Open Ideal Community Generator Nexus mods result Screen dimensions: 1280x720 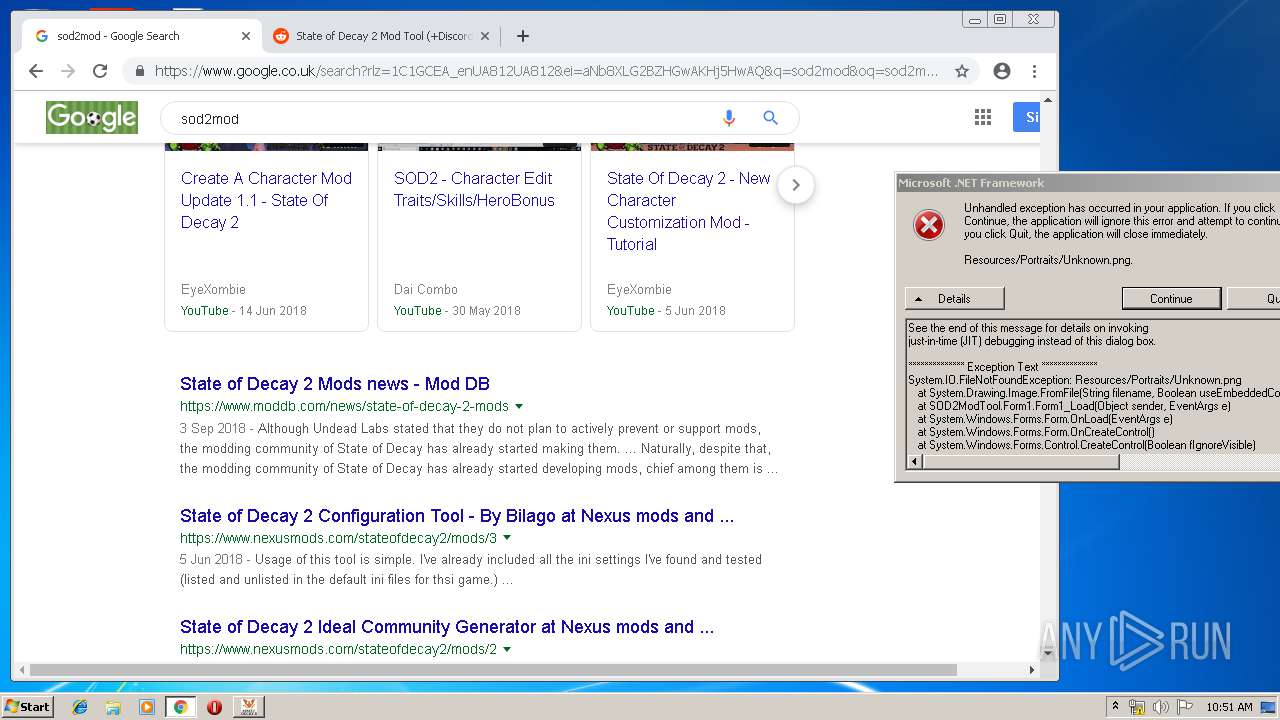click(x=447, y=627)
